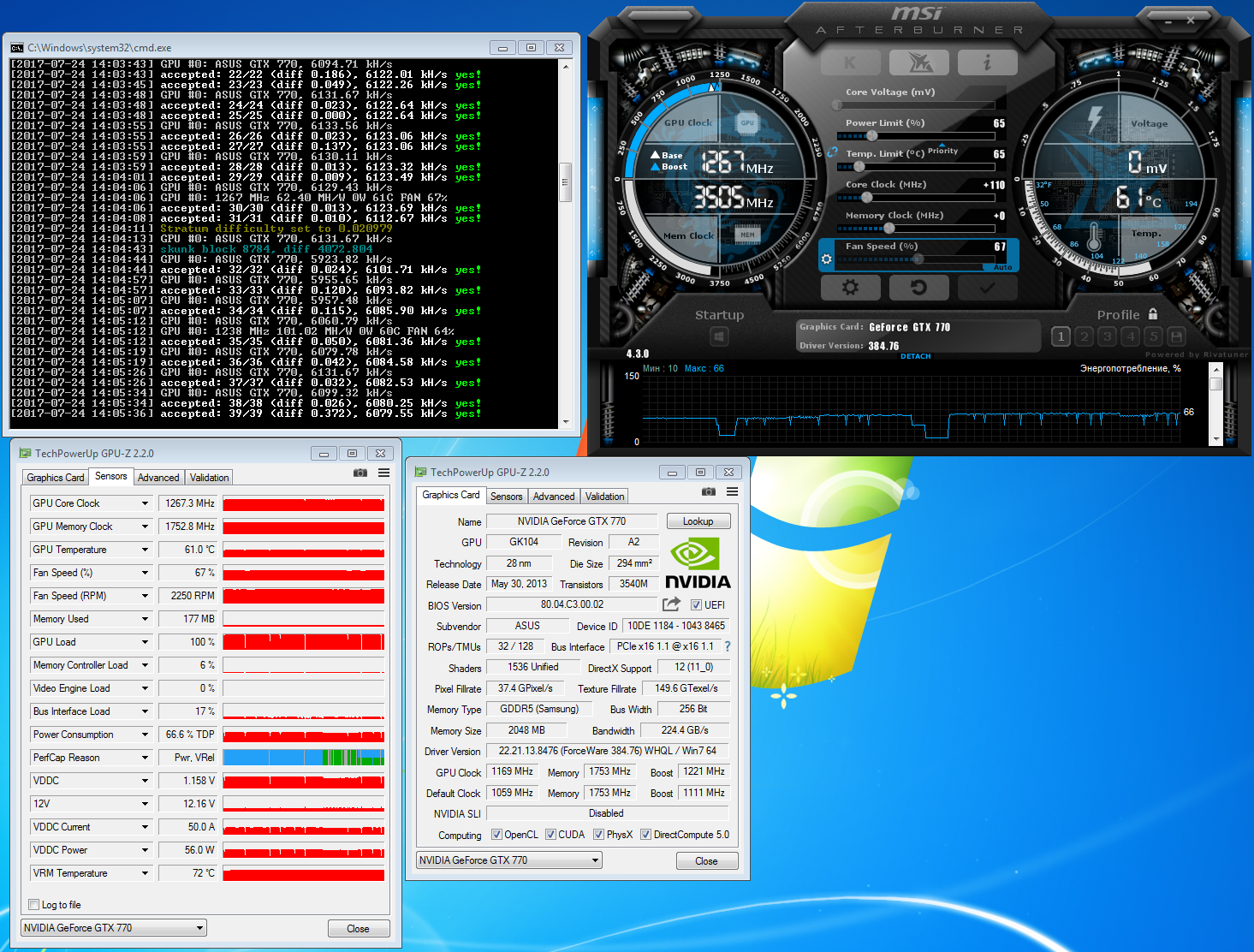Image resolution: width=1254 pixels, height=952 pixels.
Task: Toggle the OpenCL checkbox
Action: 496,835
